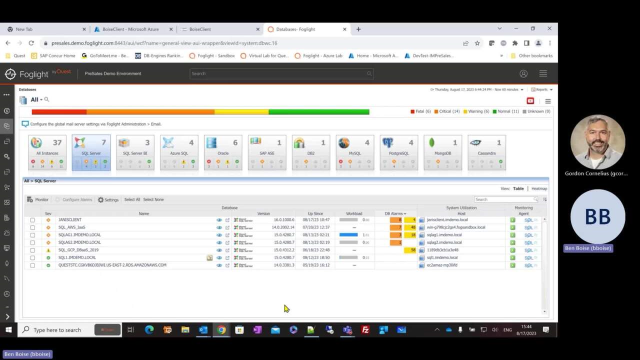Open the PostgreSQL database tile
The width and height of the screenshot is (640, 360).
point(399,153)
